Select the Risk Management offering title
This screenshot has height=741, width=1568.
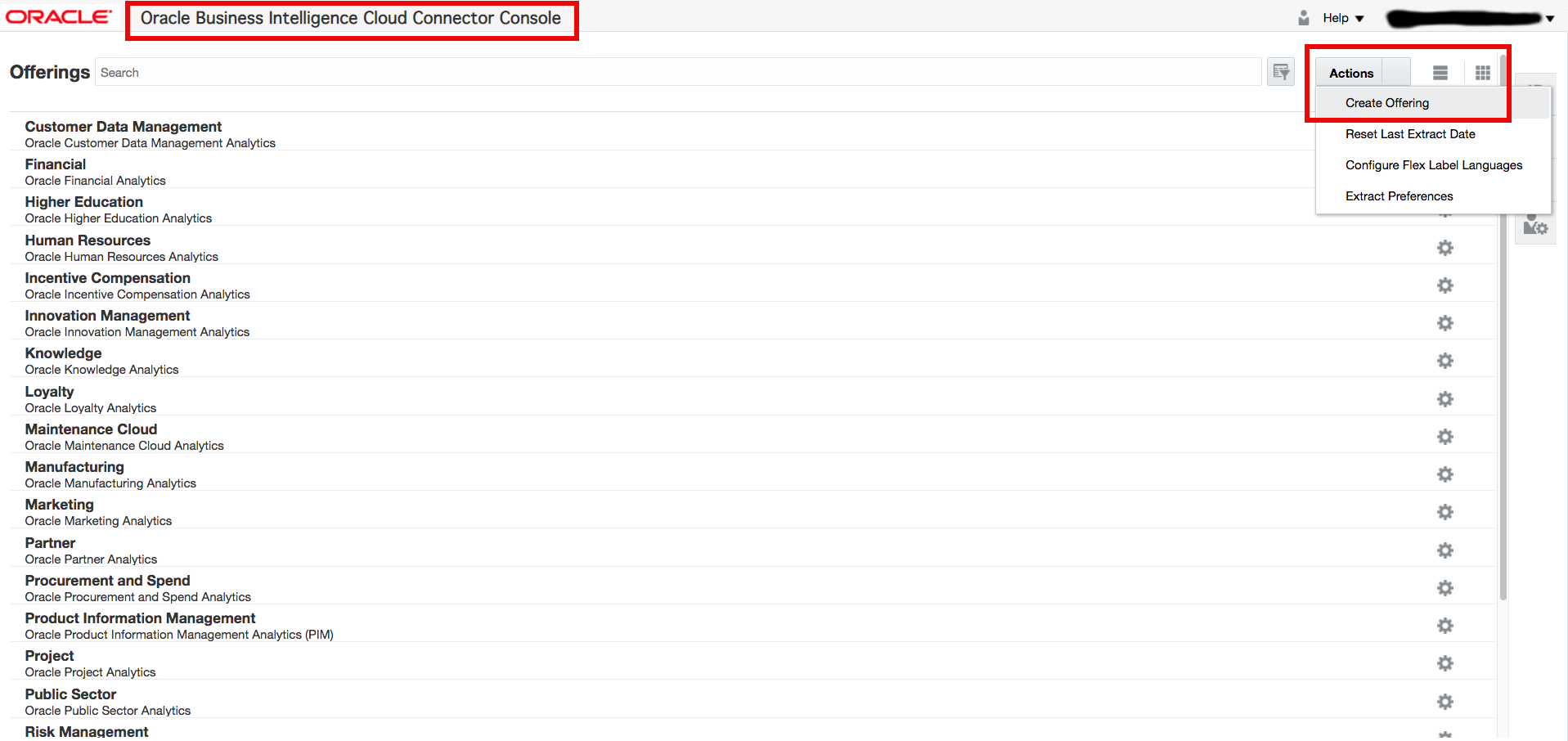click(x=87, y=732)
